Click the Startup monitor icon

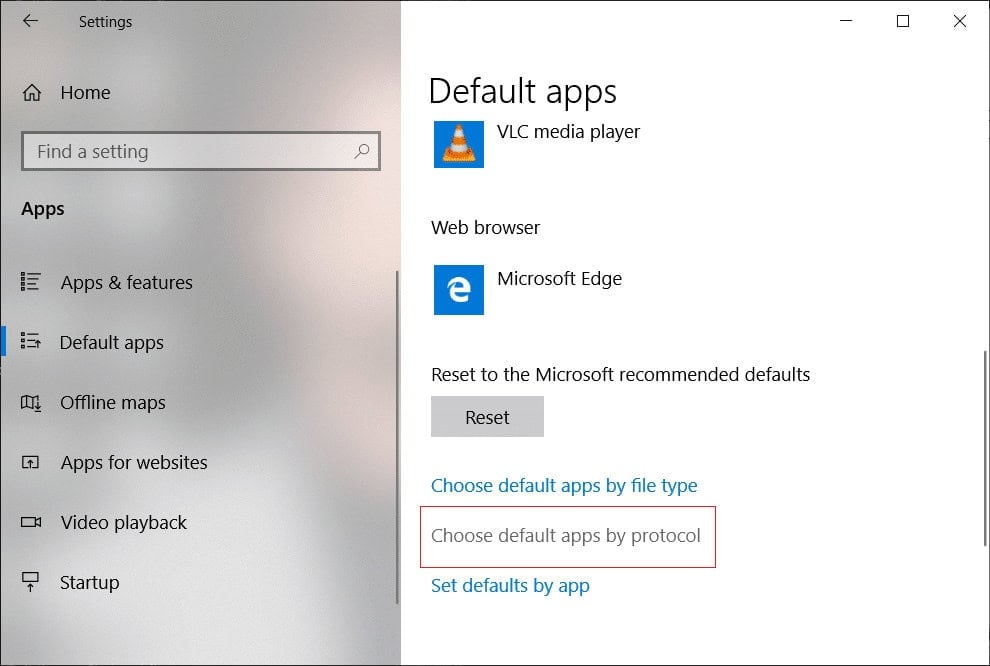(x=32, y=582)
